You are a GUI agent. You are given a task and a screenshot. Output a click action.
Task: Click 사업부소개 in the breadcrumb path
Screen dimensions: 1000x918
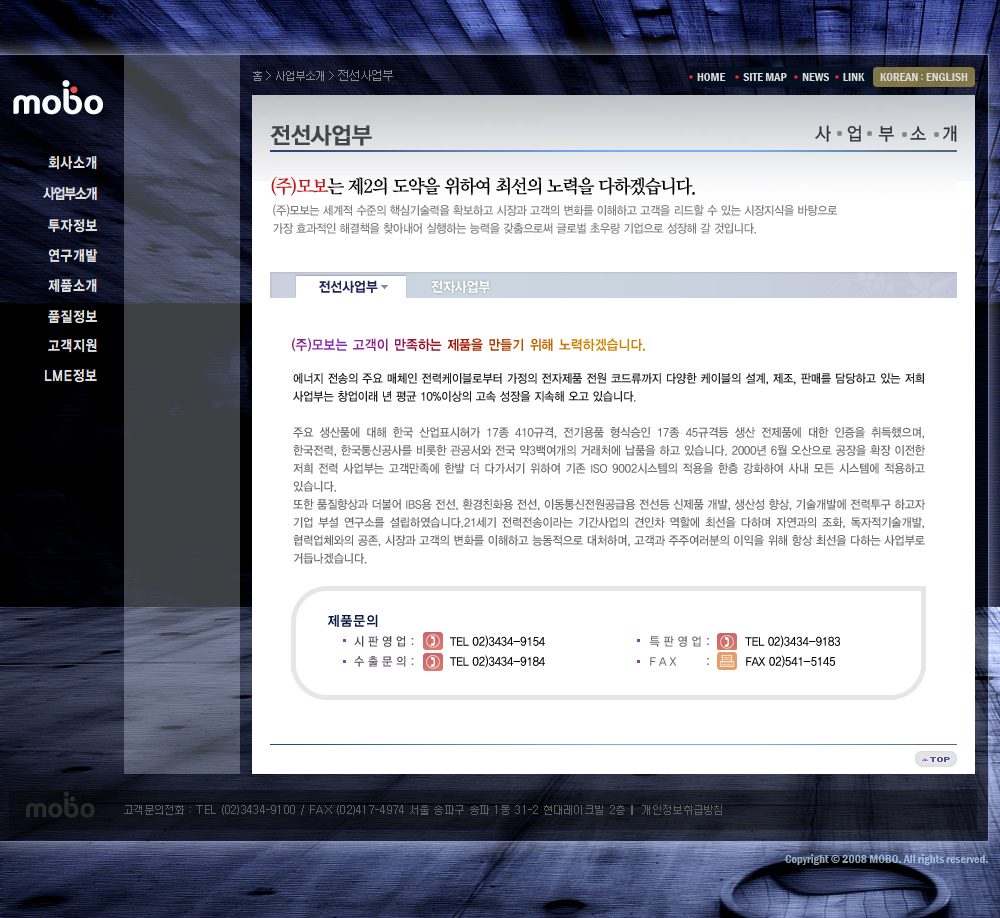click(x=300, y=76)
